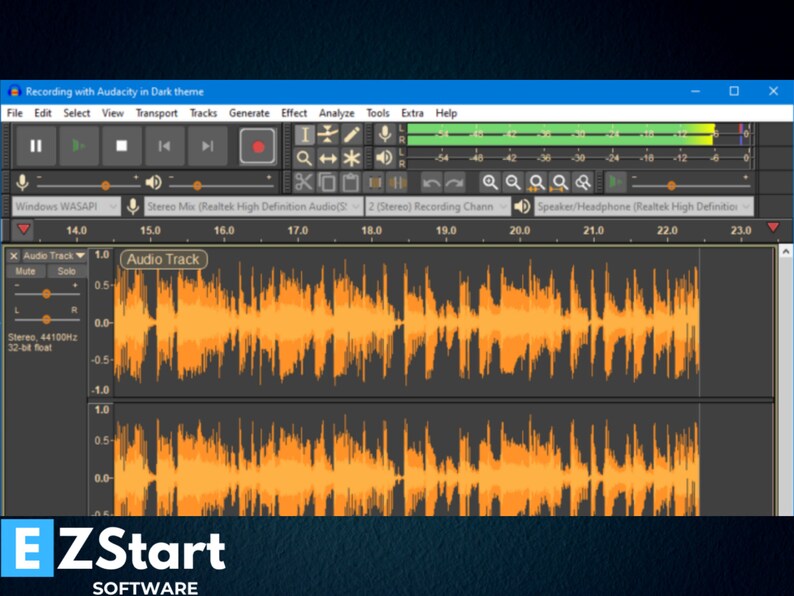
Task: Click the red Record button
Action: pyautogui.click(x=258, y=146)
